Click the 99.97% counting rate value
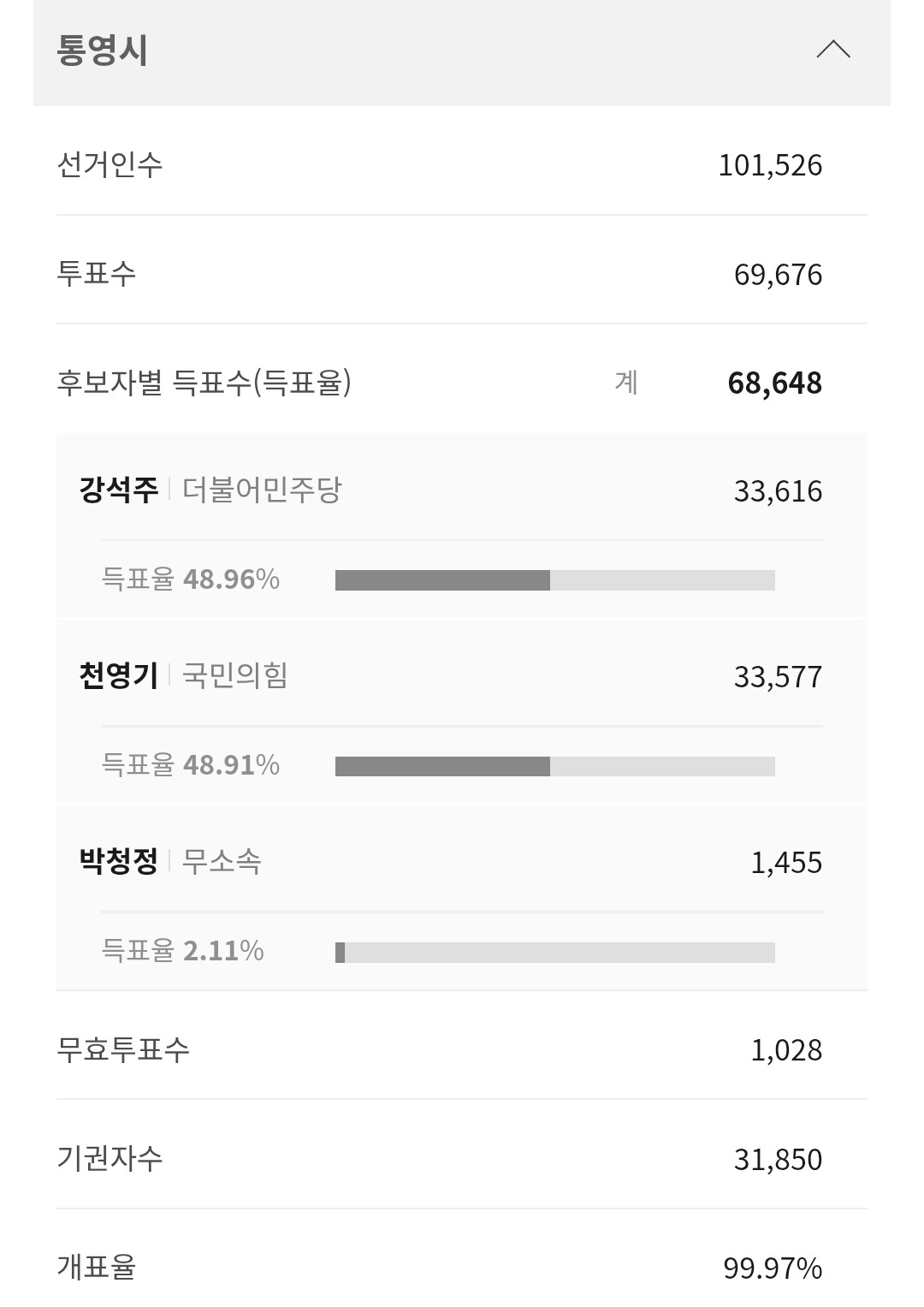 773,1268
